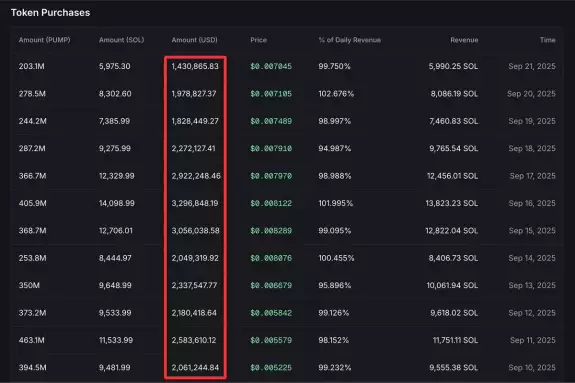
Task: Select the price $0.007045 link
Action: 271,66
